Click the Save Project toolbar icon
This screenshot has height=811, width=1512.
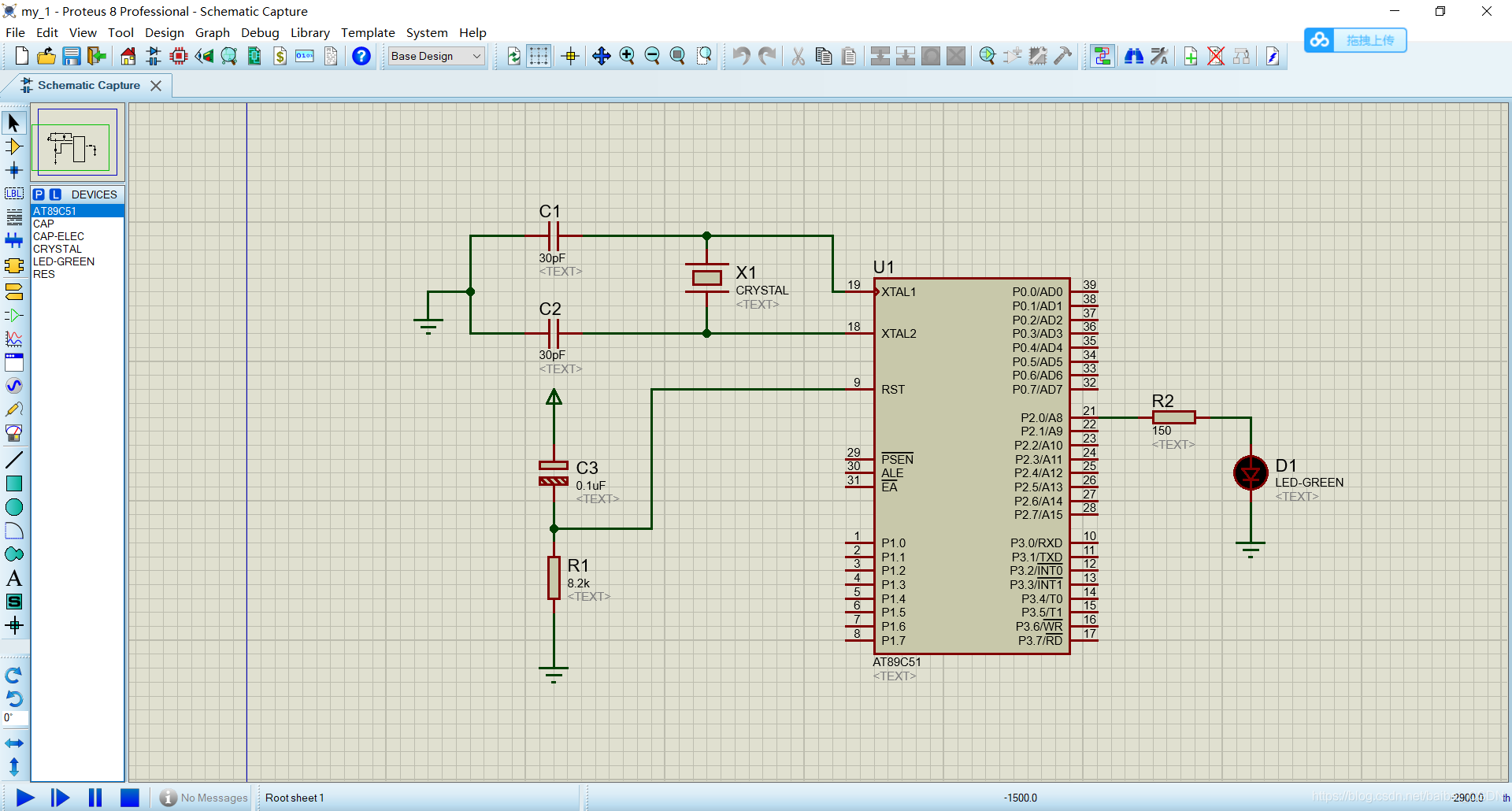click(x=72, y=56)
